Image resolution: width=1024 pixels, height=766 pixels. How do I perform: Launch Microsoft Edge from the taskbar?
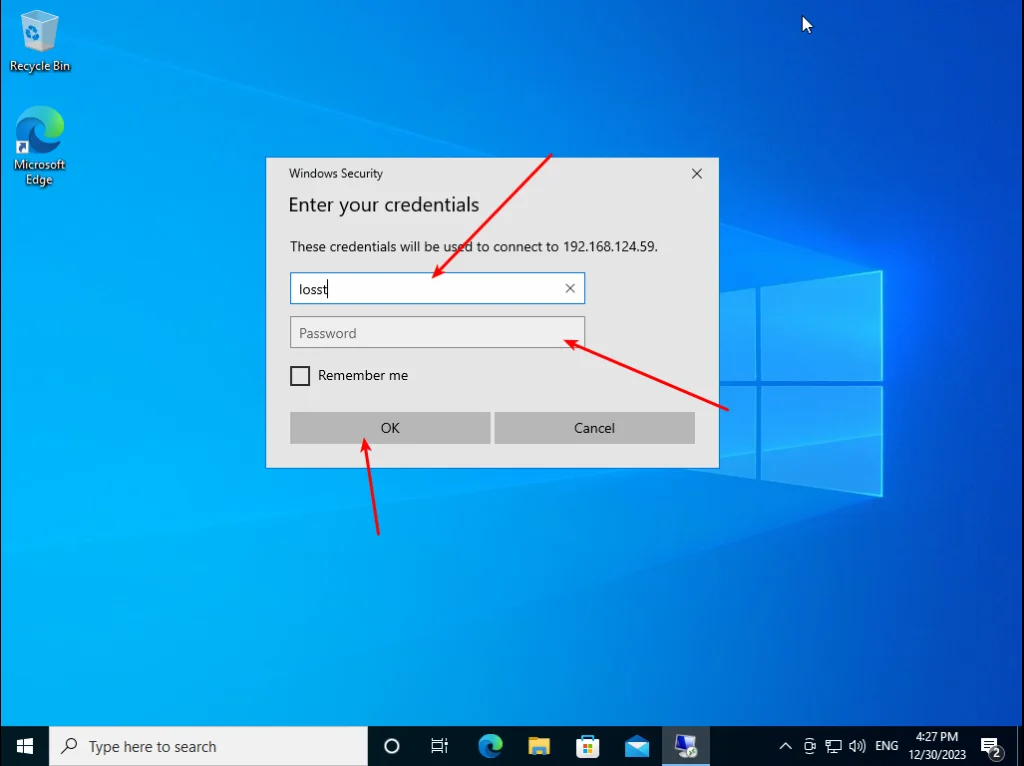click(x=490, y=746)
